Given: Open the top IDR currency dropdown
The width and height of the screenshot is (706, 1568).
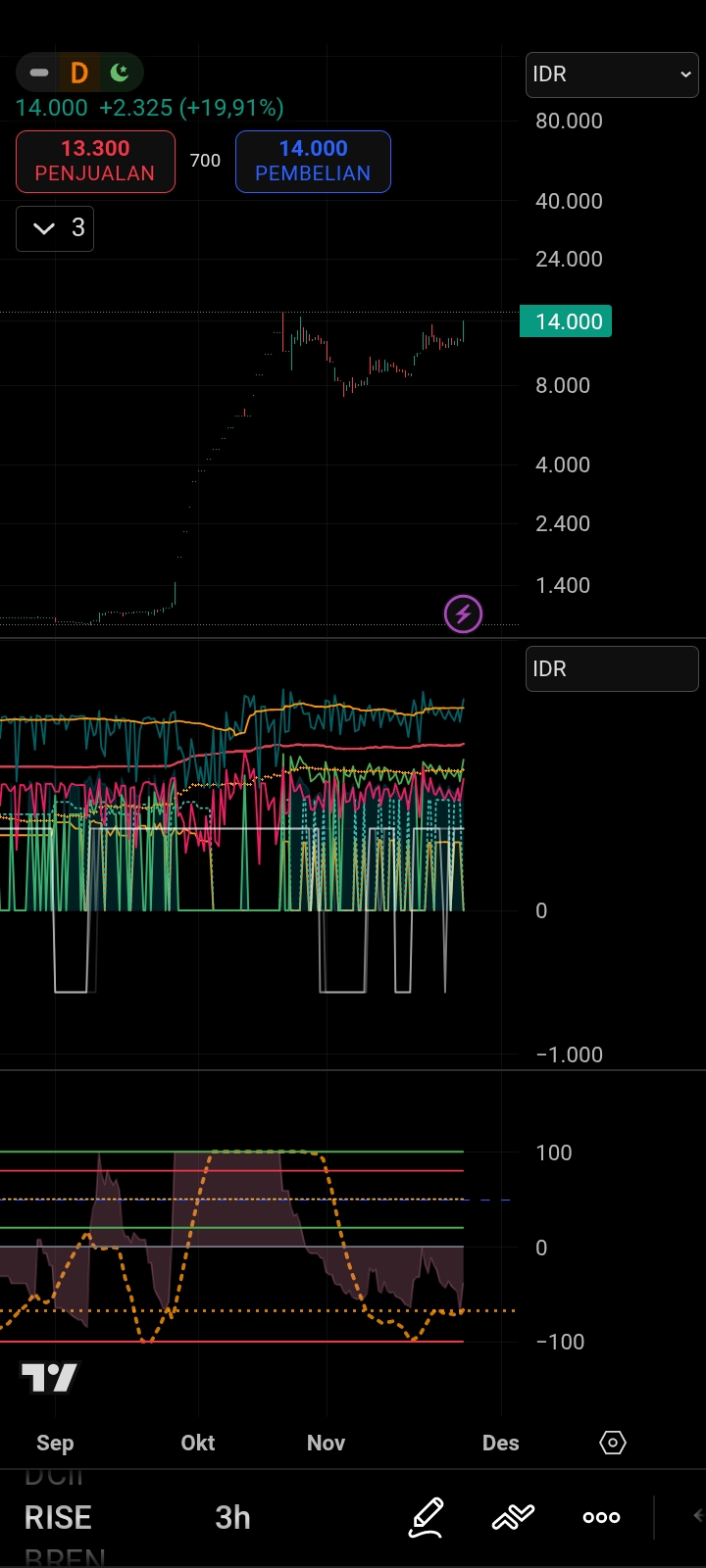Looking at the screenshot, I should click(x=612, y=74).
